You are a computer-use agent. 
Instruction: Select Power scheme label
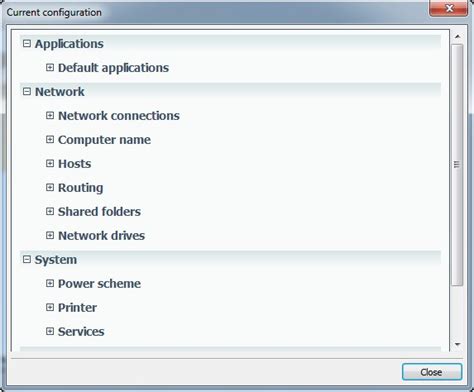(99, 284)
